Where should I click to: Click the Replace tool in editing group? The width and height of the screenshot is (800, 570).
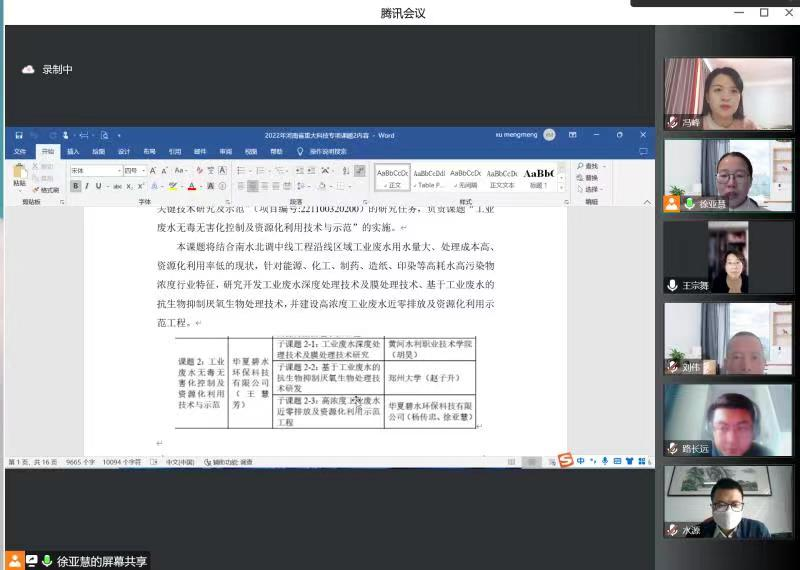(591, 178)
